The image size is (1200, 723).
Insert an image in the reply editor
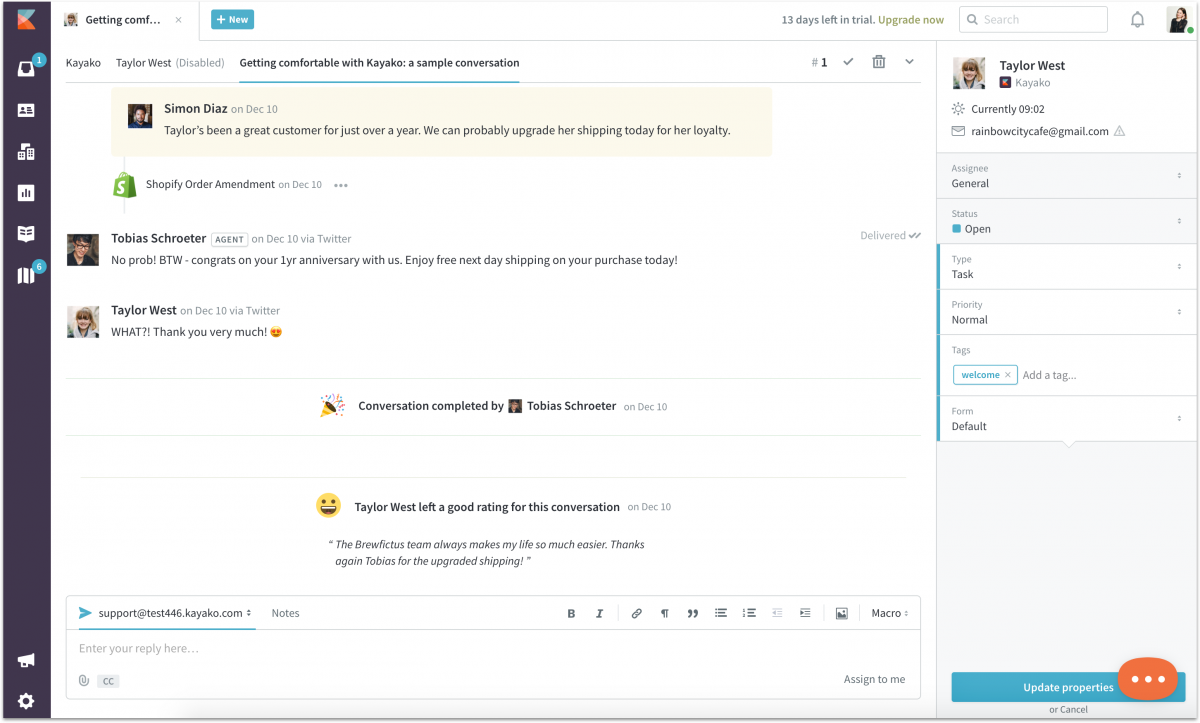tap(840, 613)
